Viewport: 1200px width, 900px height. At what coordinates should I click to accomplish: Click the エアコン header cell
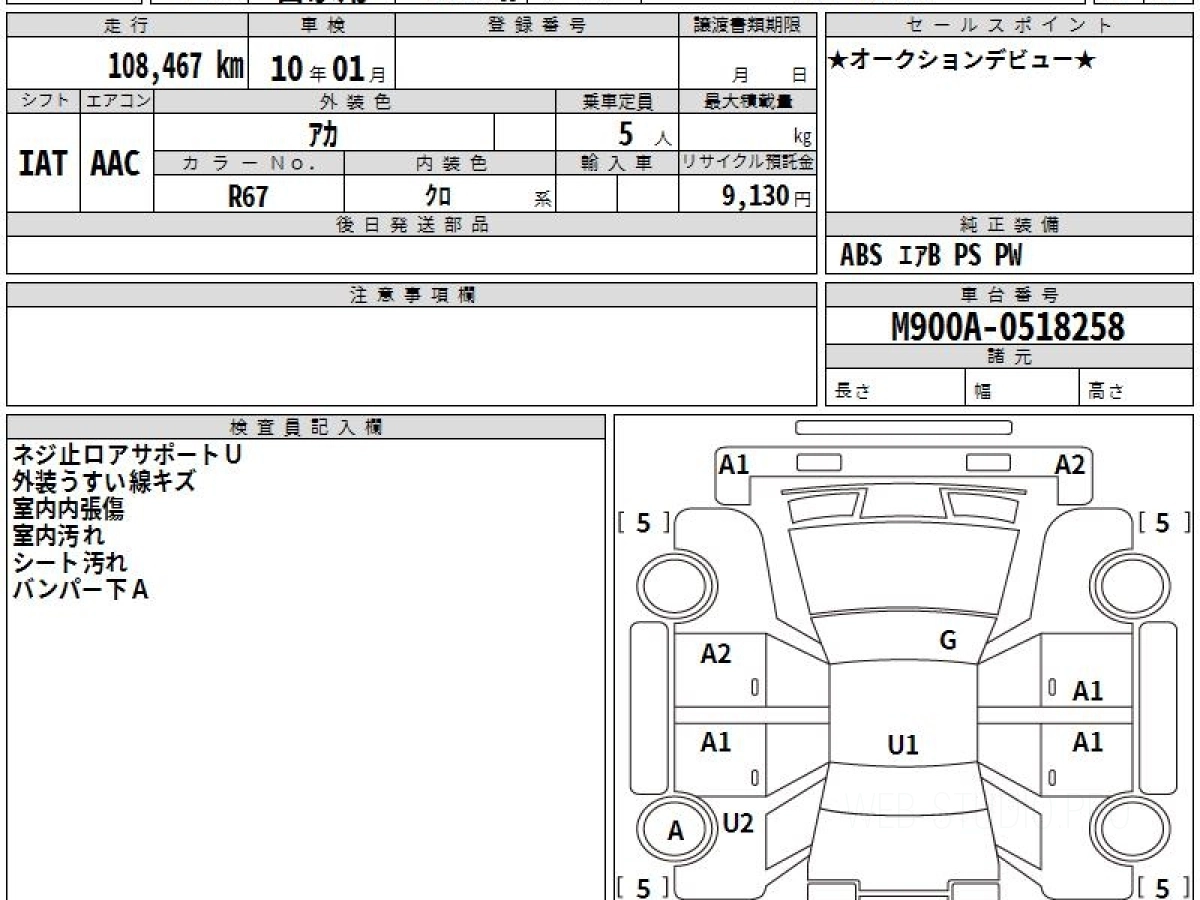(x=117, y=101)
